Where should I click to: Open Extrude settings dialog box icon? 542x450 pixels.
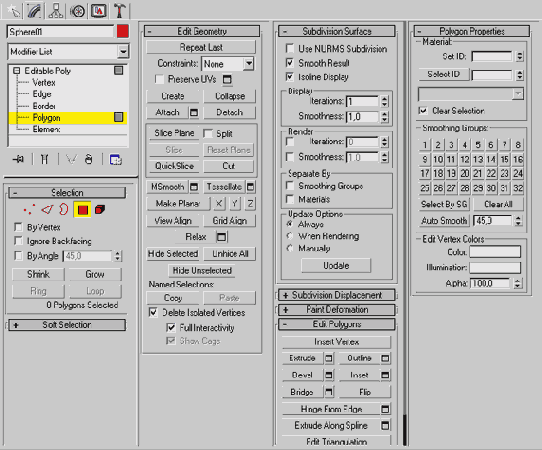point(329,358)
